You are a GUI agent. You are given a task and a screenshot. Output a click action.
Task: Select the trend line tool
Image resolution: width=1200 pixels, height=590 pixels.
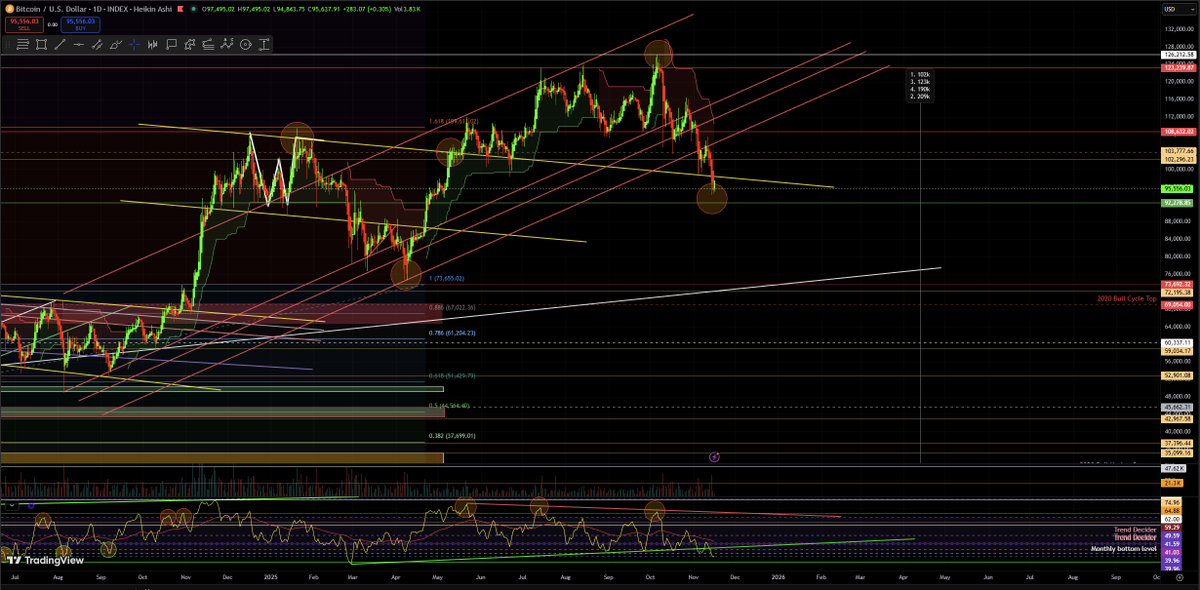point(60,45)
